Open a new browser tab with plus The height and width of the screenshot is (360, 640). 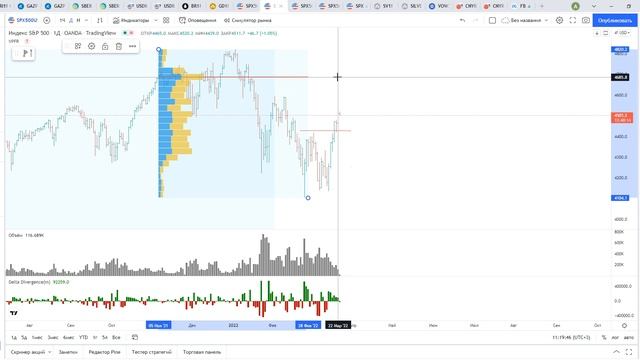[542, 6]
